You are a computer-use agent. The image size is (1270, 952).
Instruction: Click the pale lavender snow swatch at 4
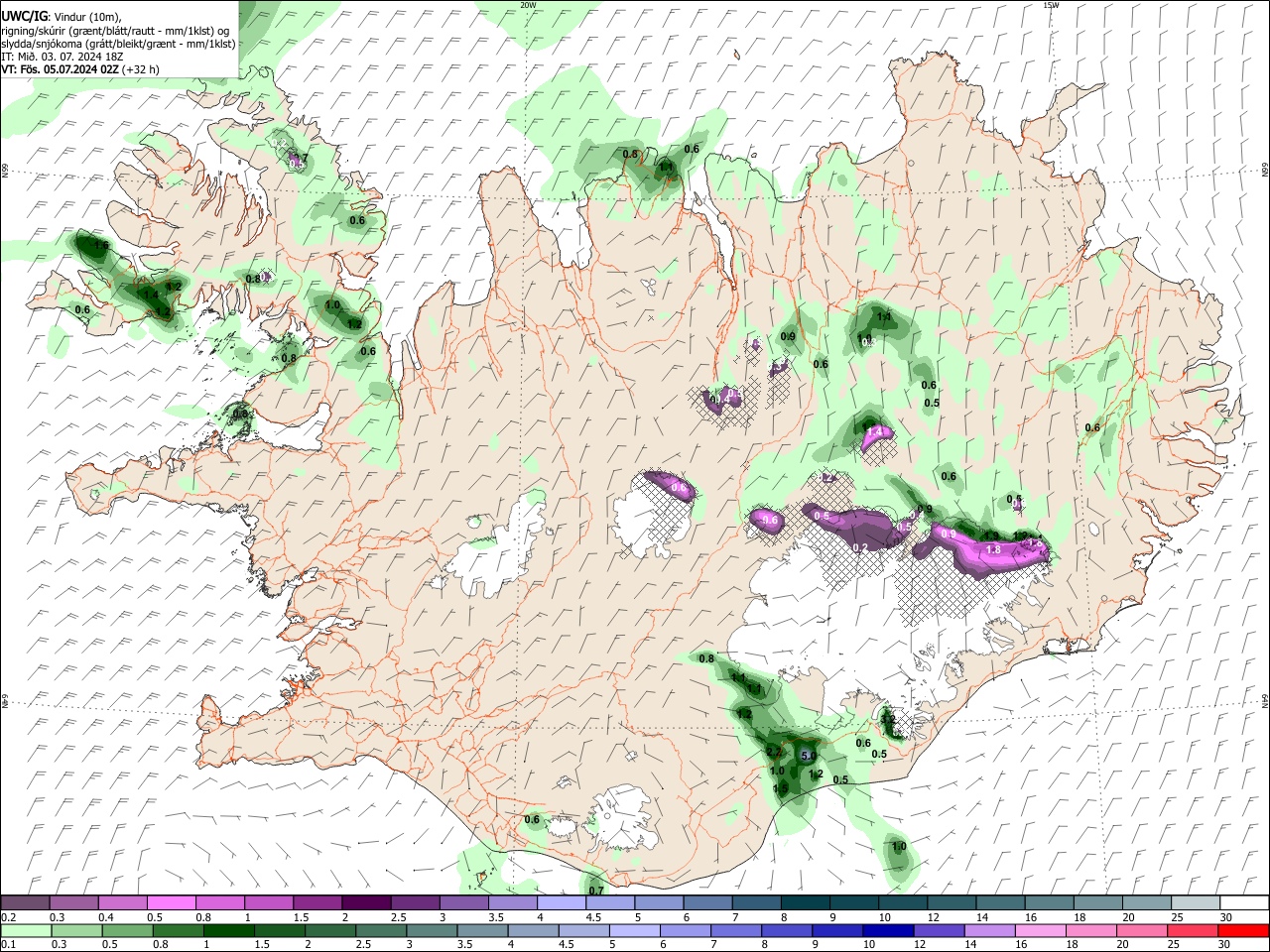tap(561, 903)
